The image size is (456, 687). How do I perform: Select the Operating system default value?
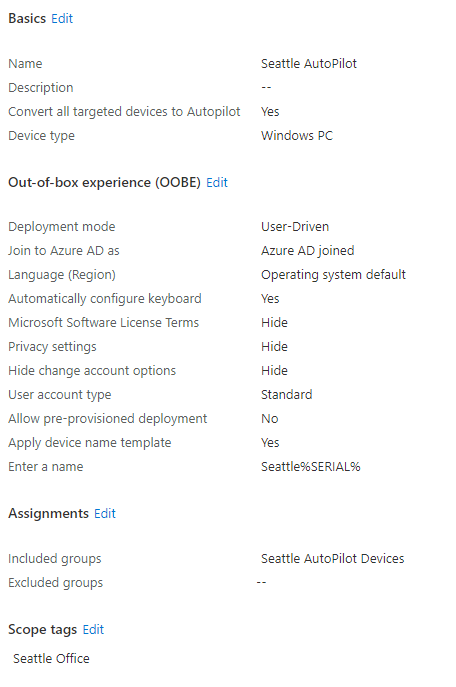coord(333,275)
